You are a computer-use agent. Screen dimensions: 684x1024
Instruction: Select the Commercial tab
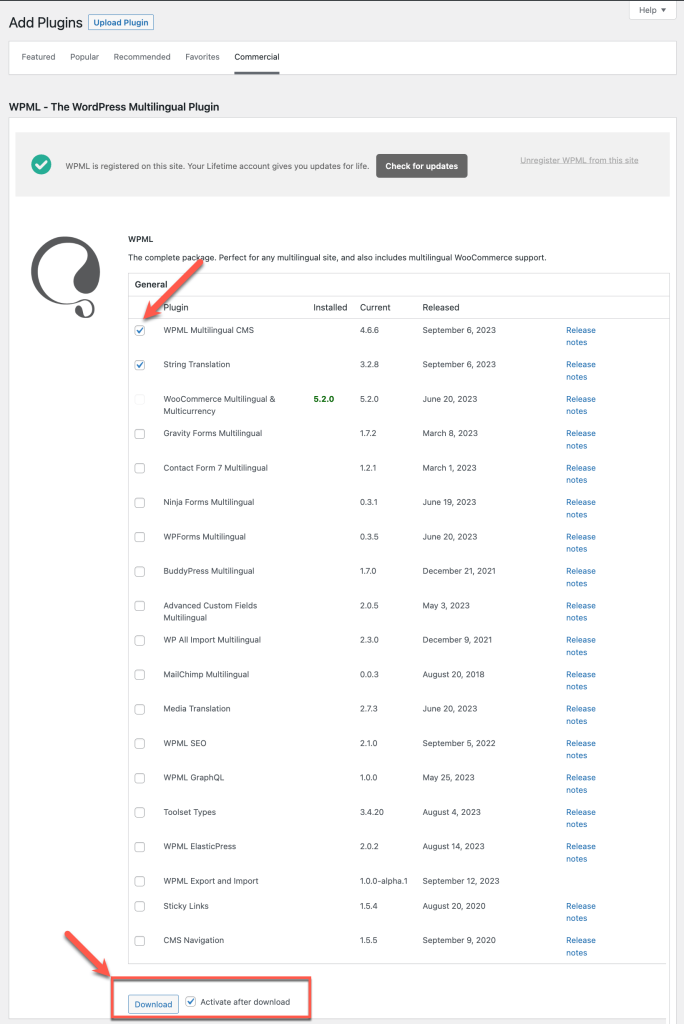click(257, 57)
